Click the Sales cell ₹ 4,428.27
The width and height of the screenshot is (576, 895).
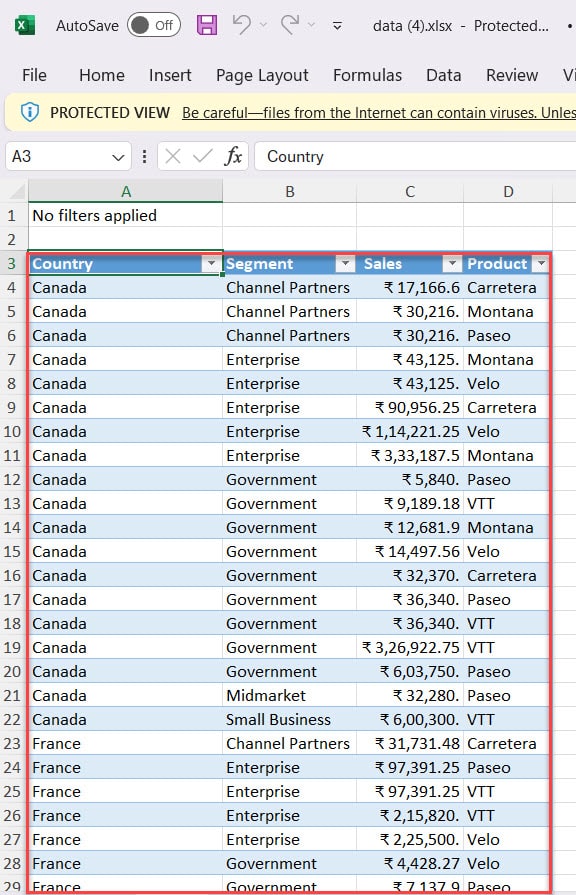(410, 862)
